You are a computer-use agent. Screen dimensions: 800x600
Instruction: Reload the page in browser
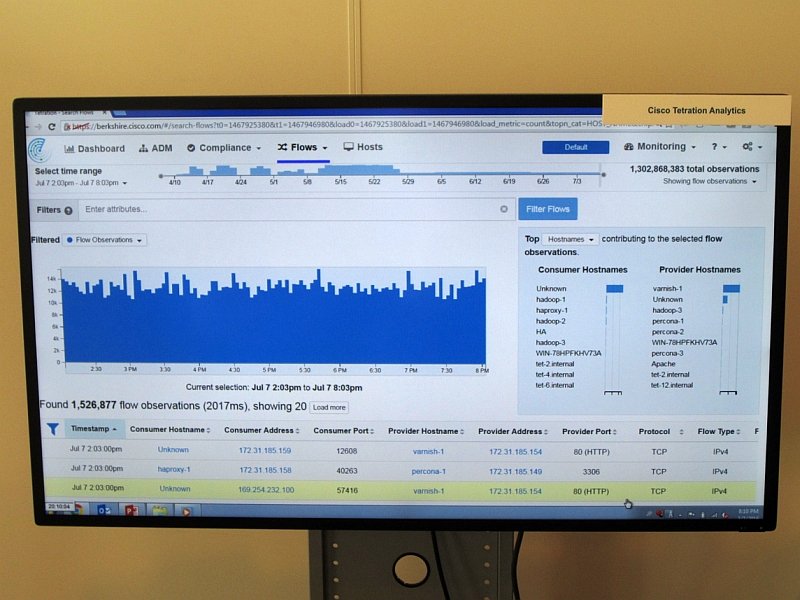coord(51,127)
